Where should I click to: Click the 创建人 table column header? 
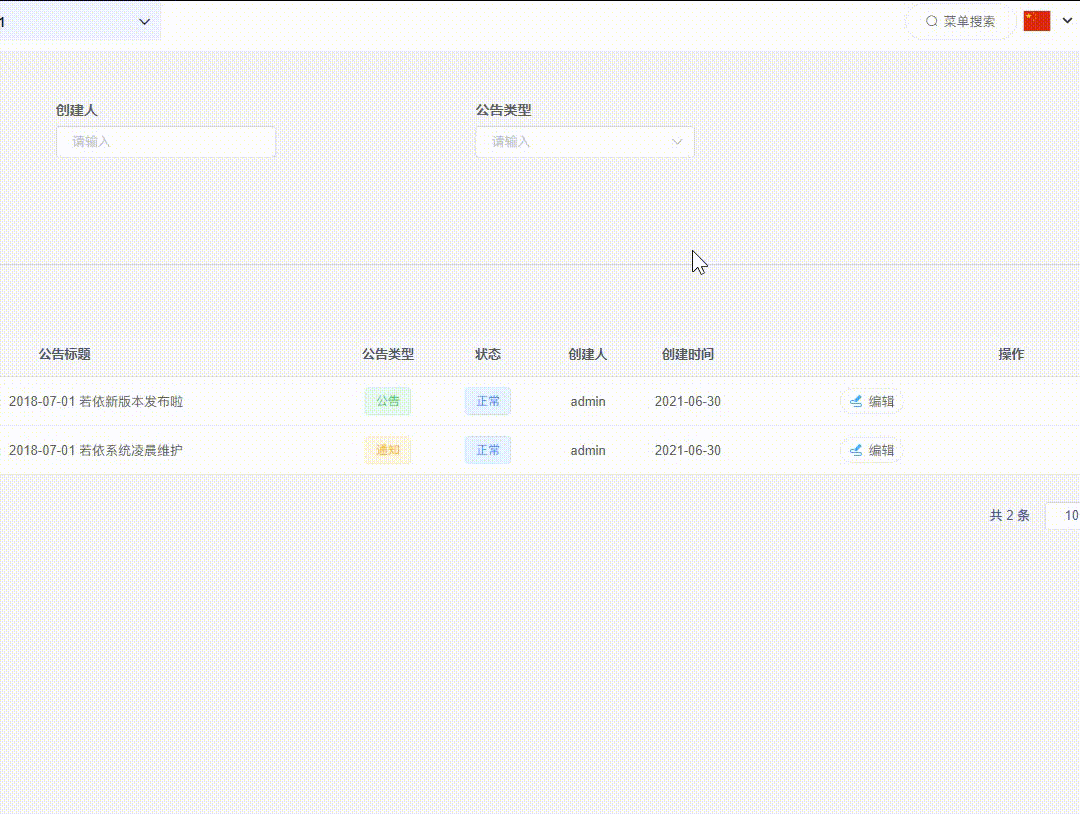tap(588, 354)
